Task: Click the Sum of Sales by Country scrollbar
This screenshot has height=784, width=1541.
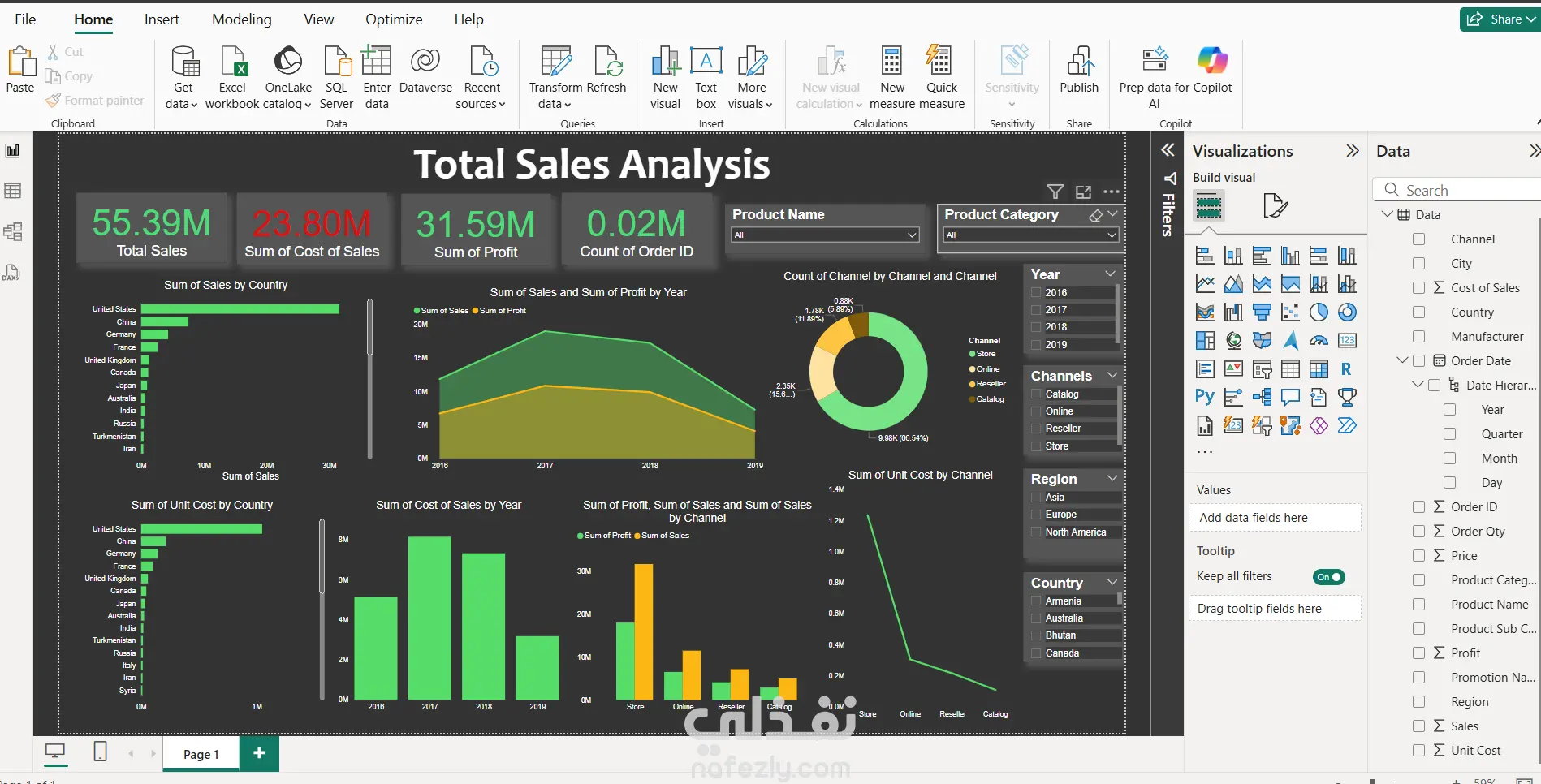Action: point(369,327)
